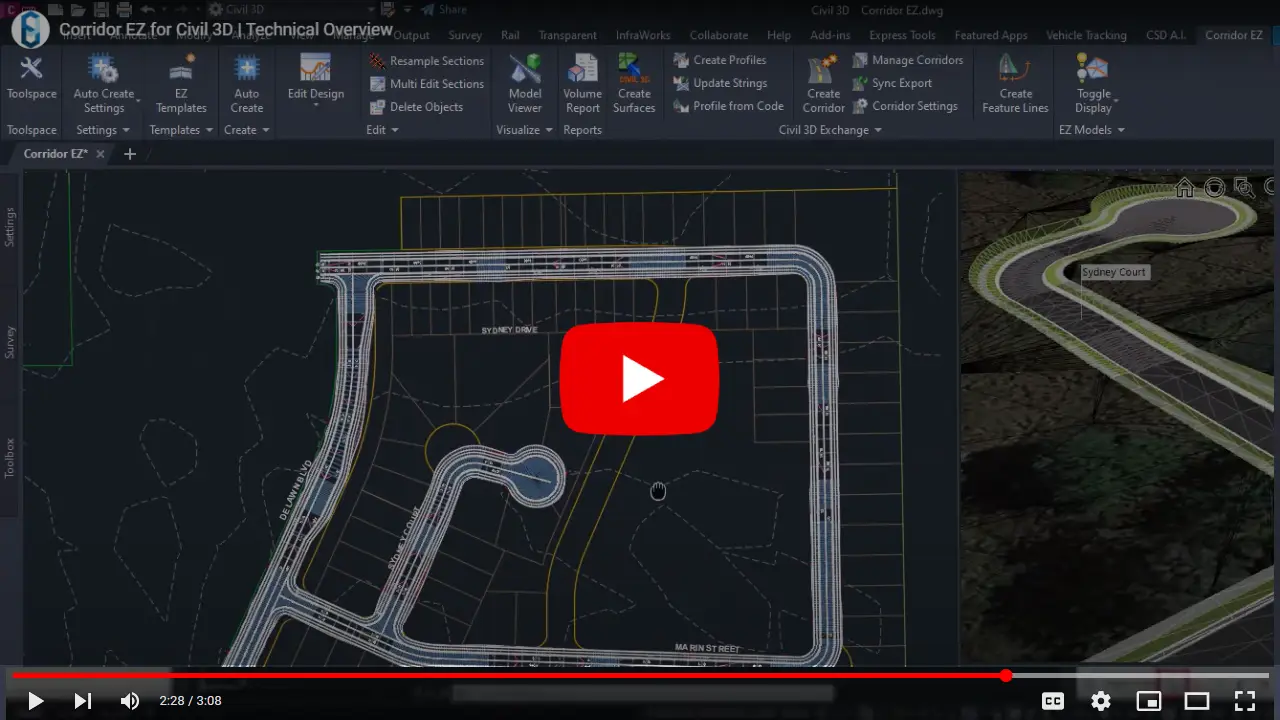Open video player settings gear
The image size is (1280, 720).
1101,701
